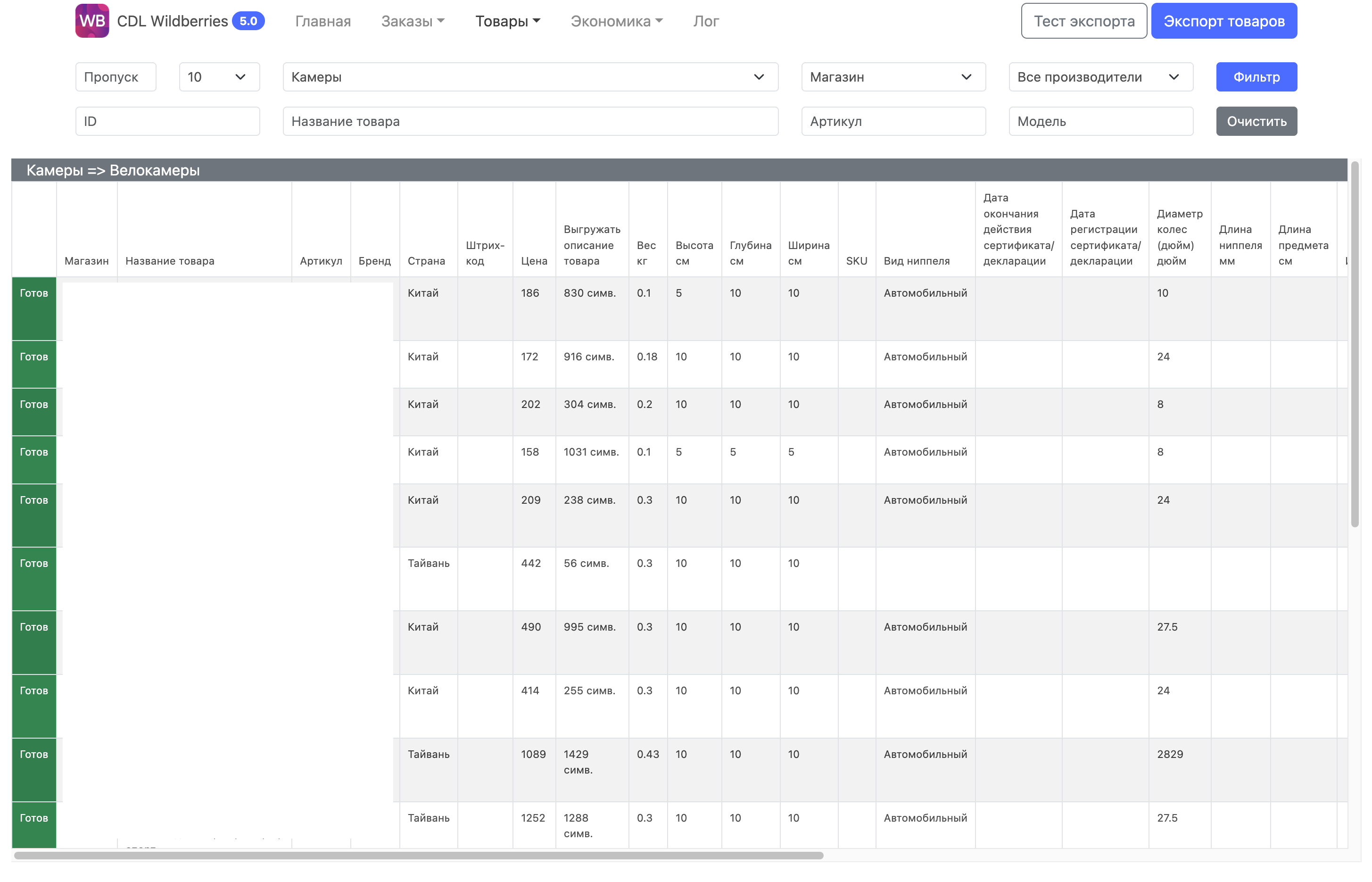The height and width of the screenshot is (882, 1372).
Task: Click the Название товара search field
Action: coord(530,121)
